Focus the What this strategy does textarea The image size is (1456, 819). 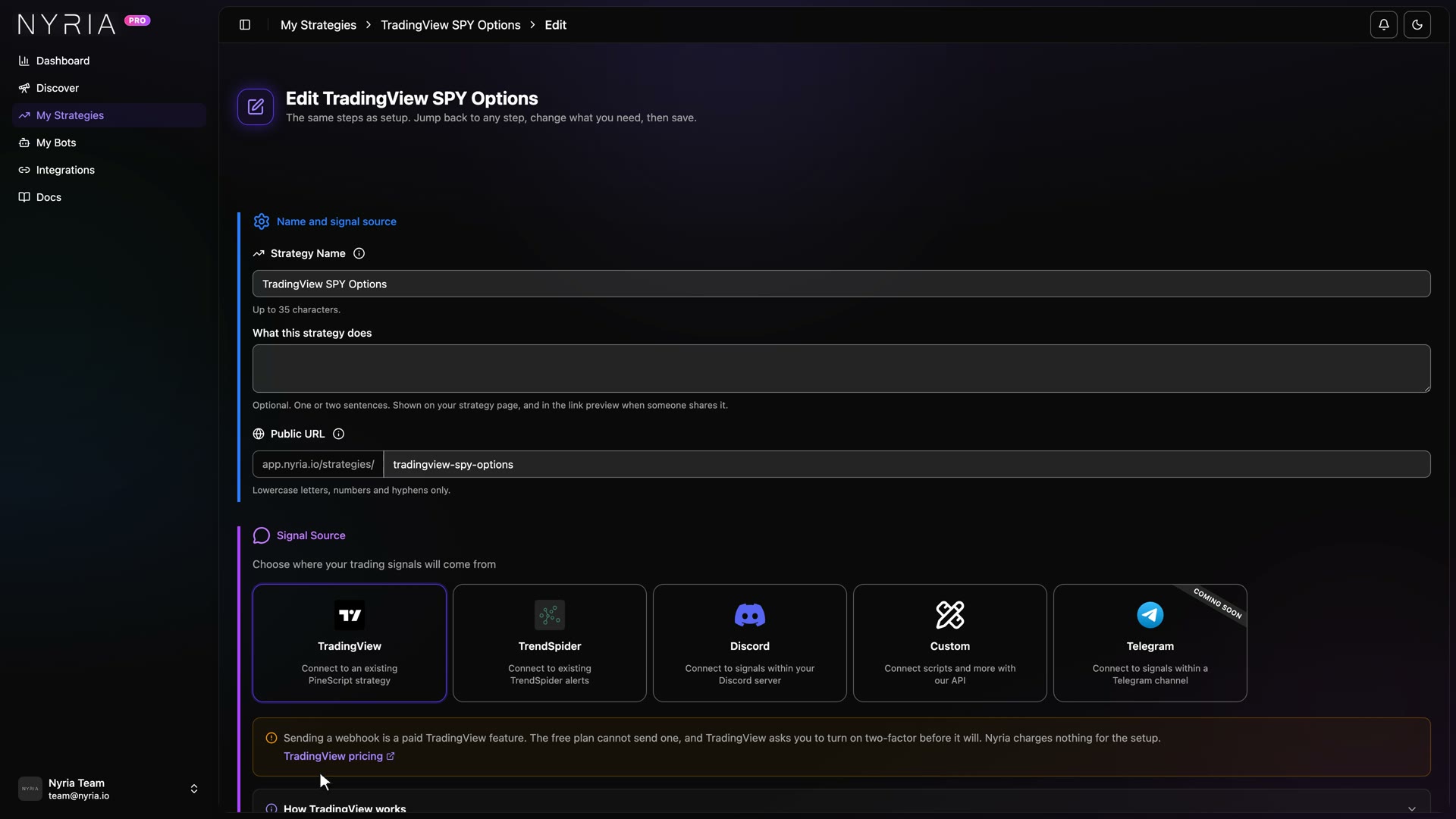(842, 369)
